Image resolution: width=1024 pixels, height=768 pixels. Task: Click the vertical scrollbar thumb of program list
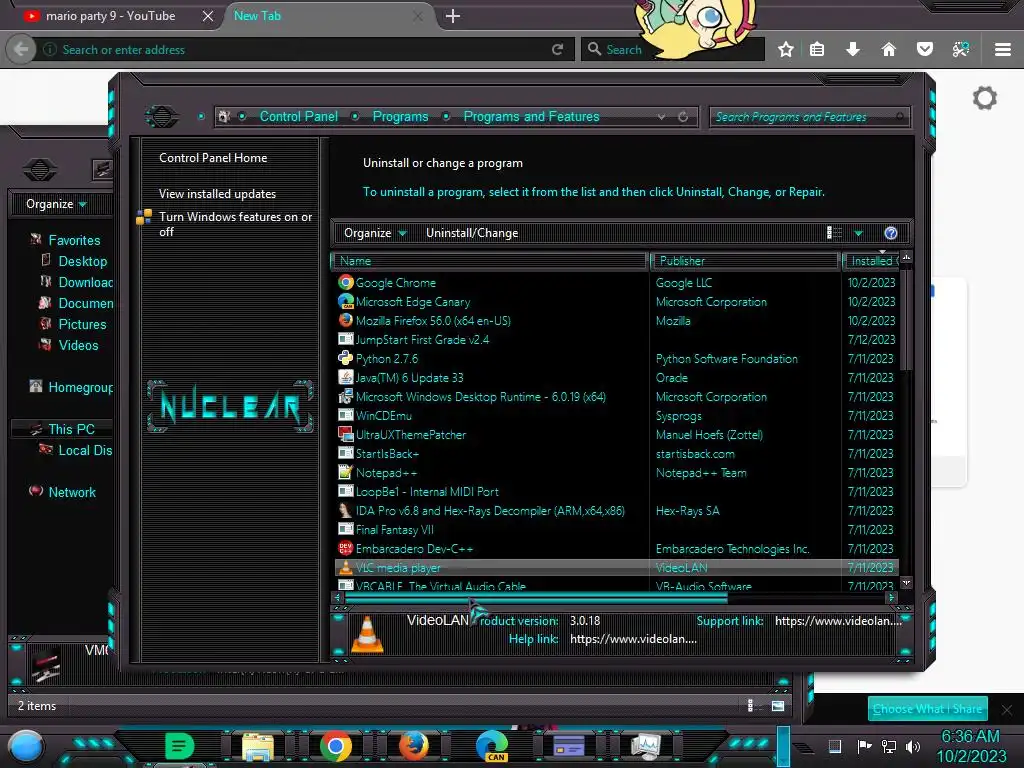906,319
